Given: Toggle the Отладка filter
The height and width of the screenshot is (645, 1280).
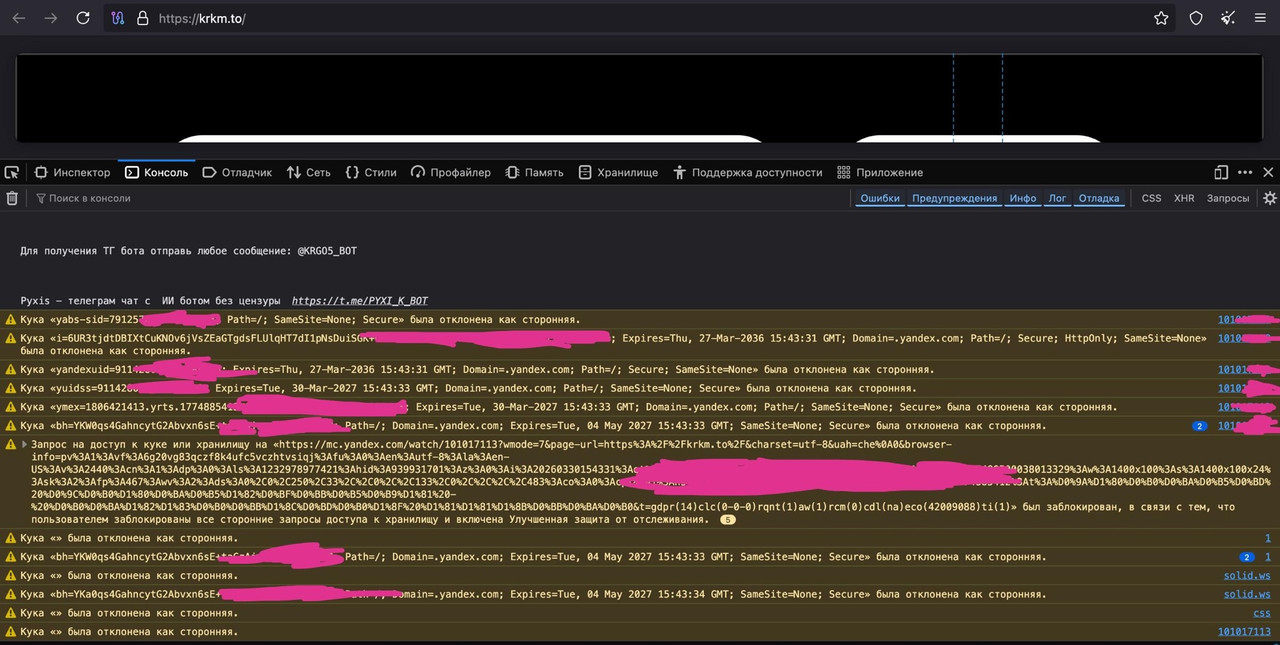Looking at the screenshot, I should pos(1099,198).
